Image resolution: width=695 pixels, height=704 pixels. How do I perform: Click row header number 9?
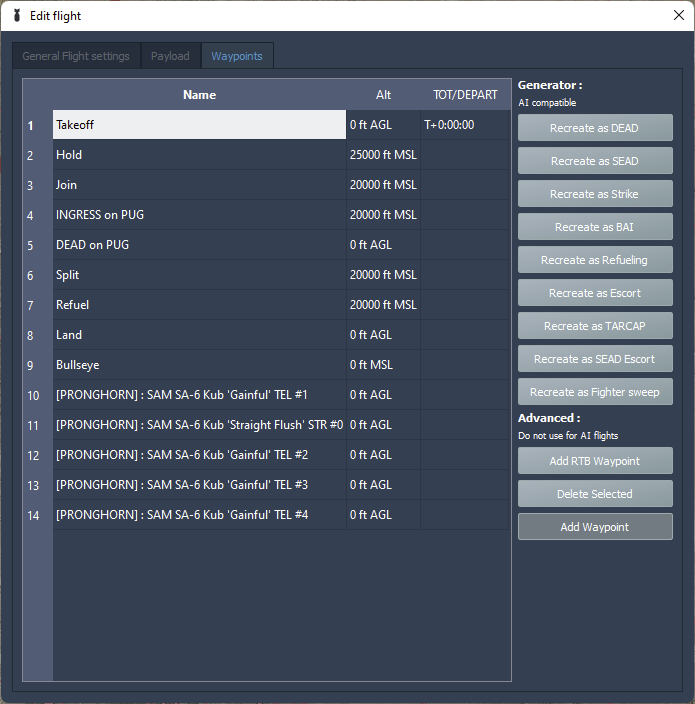(x=38, y=365)
